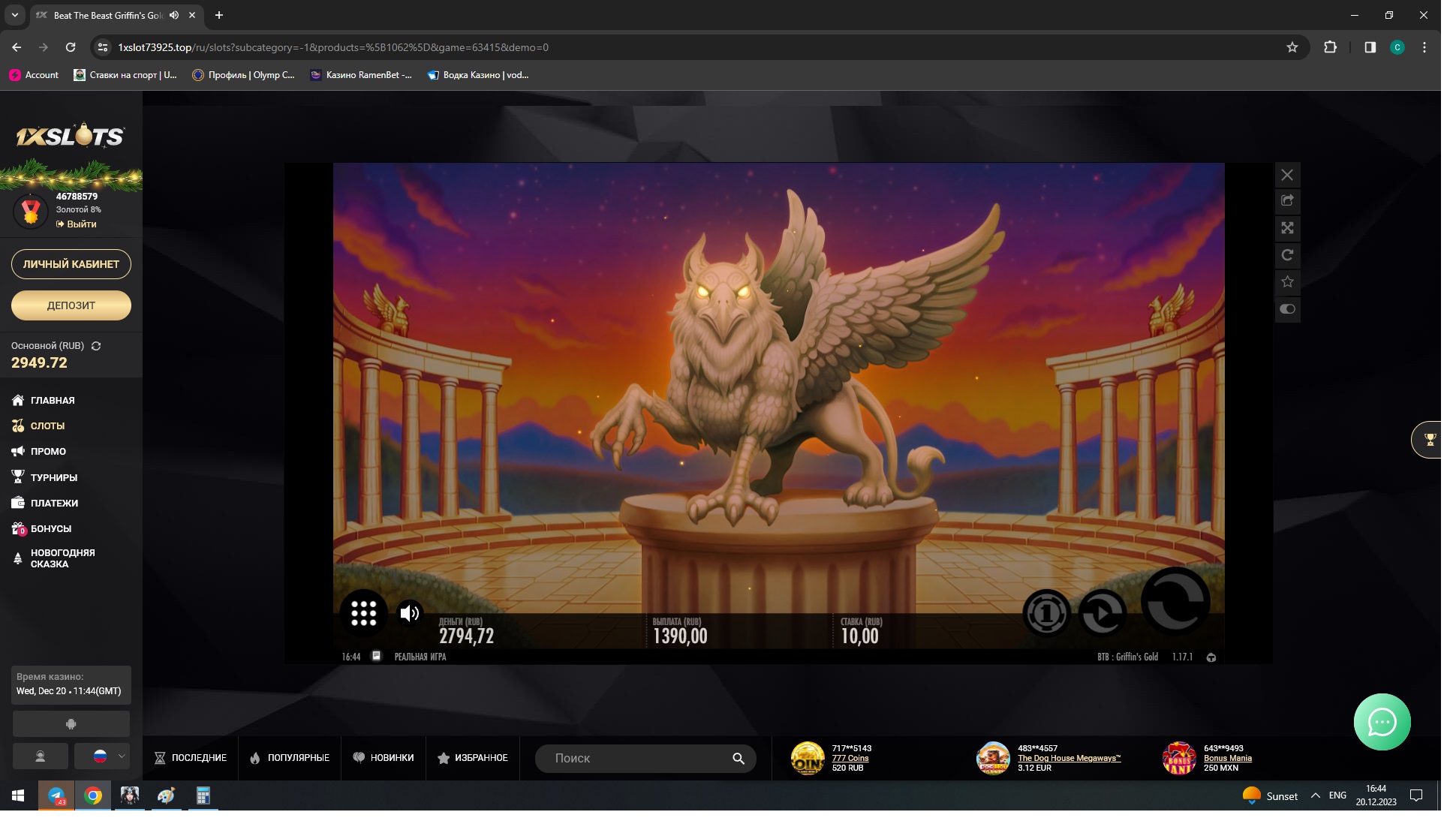Reload the game with refresh icon
The image size is (1456, 824).
(1287, 255)
